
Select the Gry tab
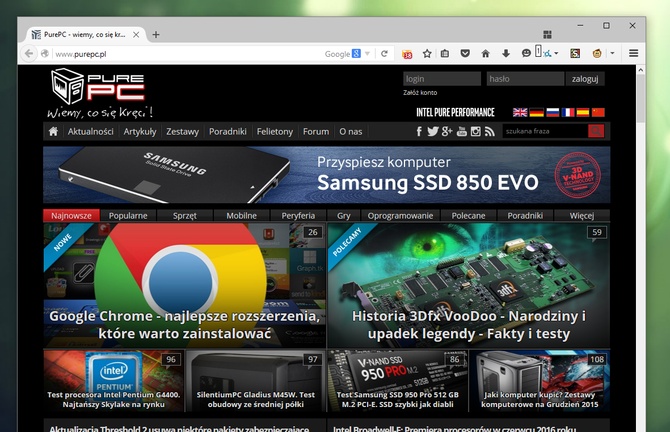[x=344, y=215]
